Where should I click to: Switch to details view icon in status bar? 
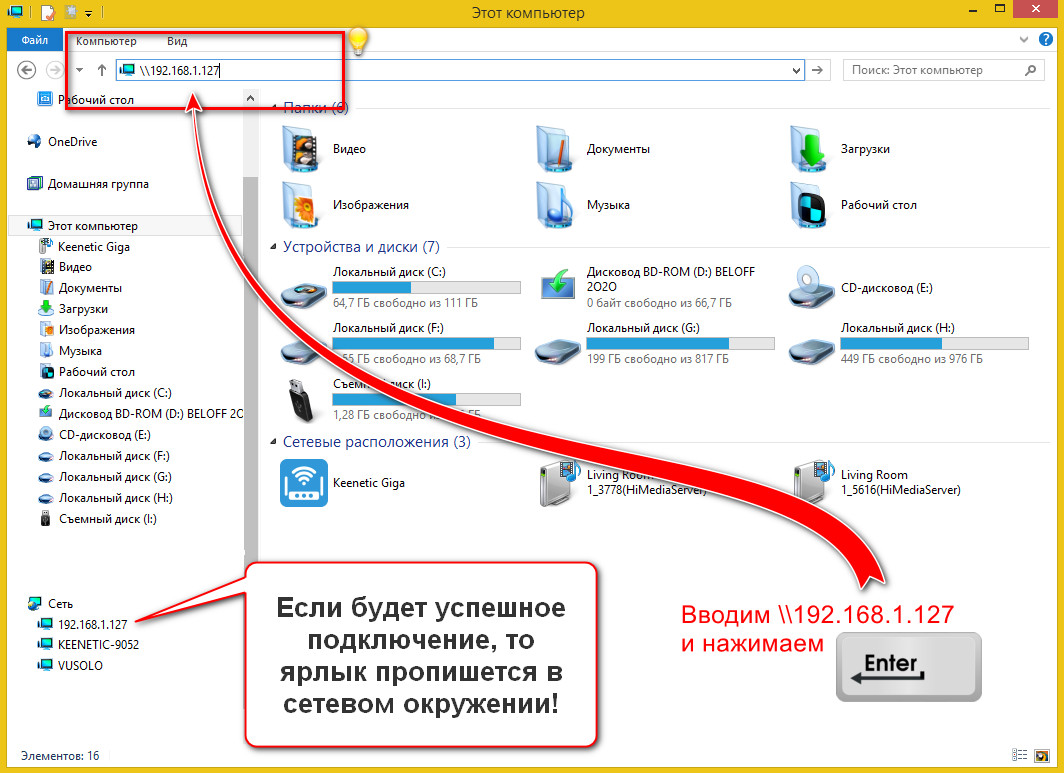(x=1019, y=755)
